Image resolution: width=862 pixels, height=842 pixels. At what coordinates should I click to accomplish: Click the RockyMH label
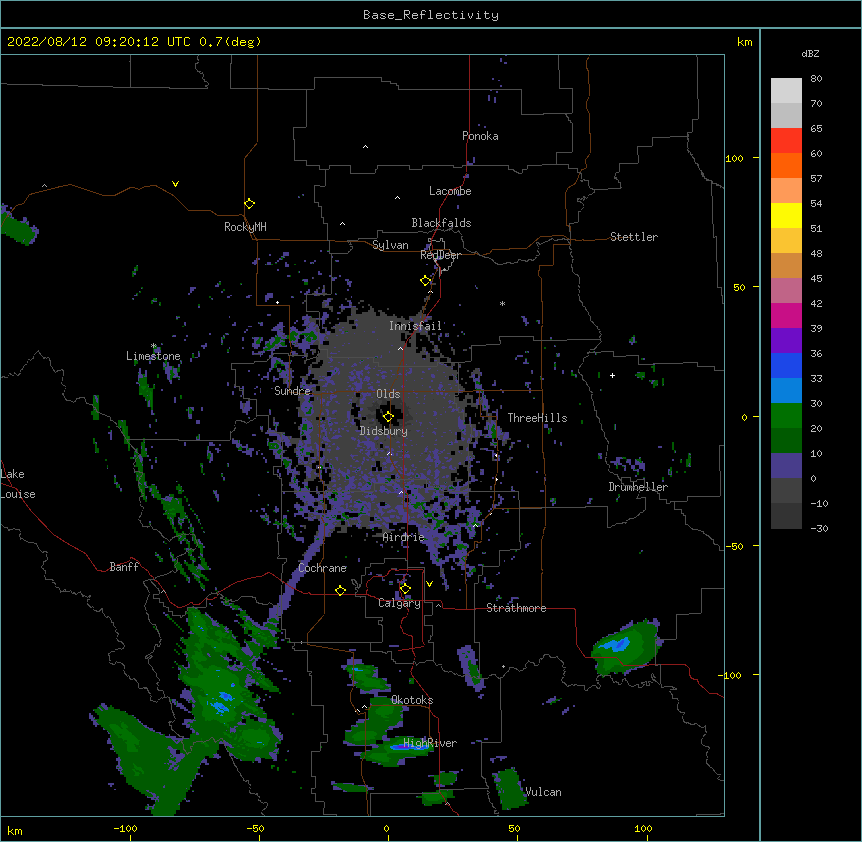pyautogui.click(x=245, y=227)
